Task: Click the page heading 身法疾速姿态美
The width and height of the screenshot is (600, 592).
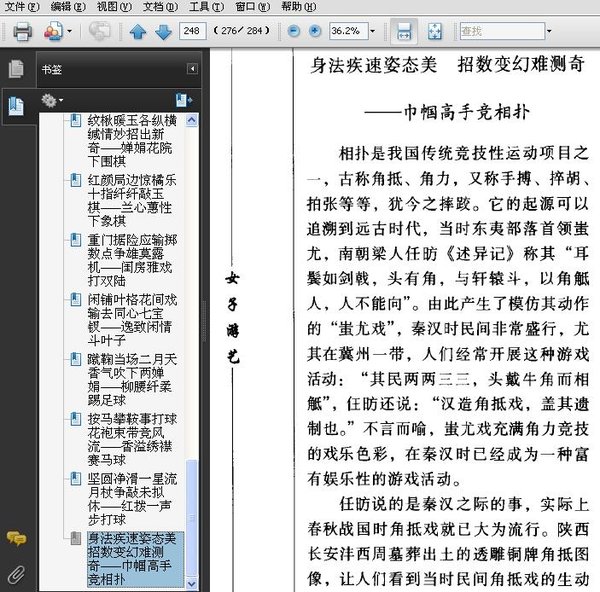Action: coord(373,65)
